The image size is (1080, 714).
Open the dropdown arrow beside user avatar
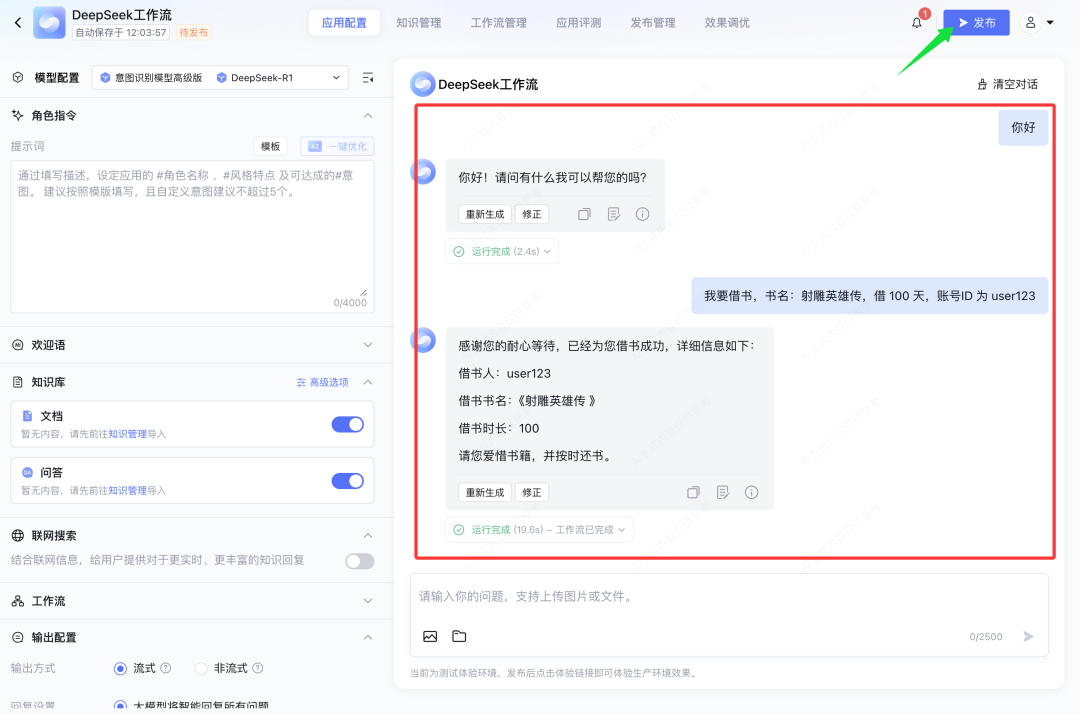point(1050,23)
